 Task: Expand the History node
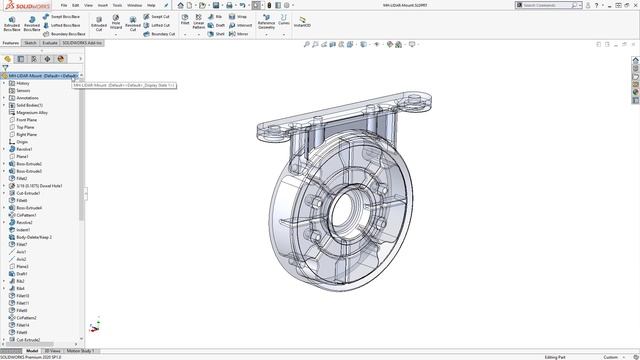pyautogui.click(x=4, y=83)
